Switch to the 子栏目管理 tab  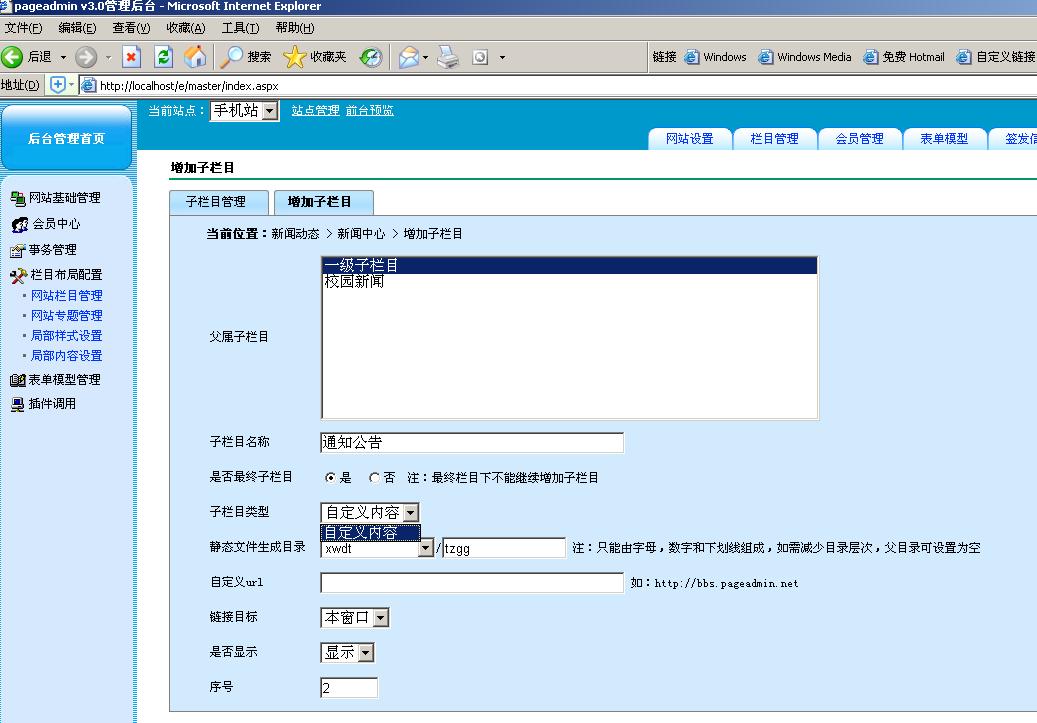coord(215,202)
